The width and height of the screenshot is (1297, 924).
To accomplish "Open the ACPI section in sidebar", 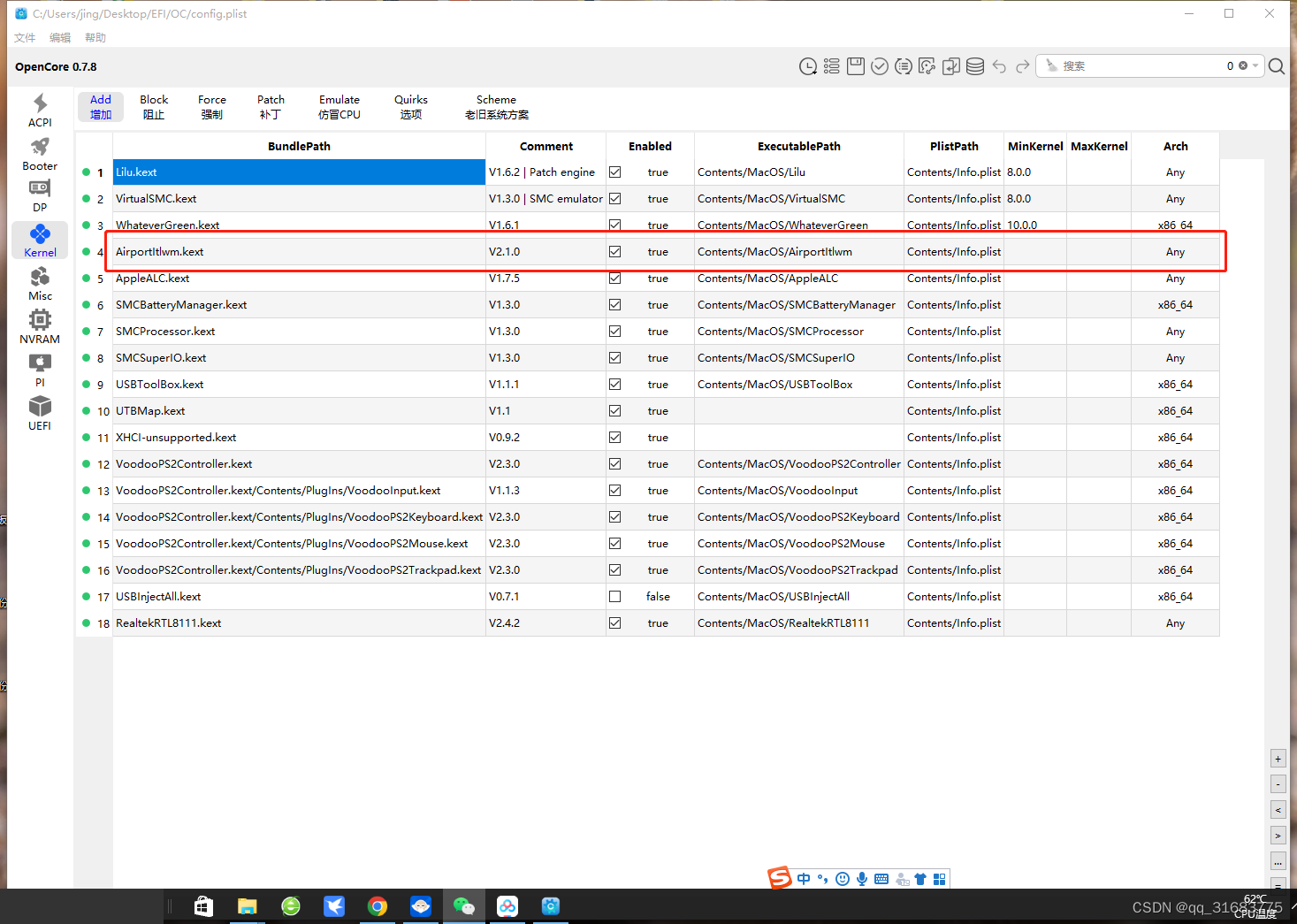I will point(40,111).
